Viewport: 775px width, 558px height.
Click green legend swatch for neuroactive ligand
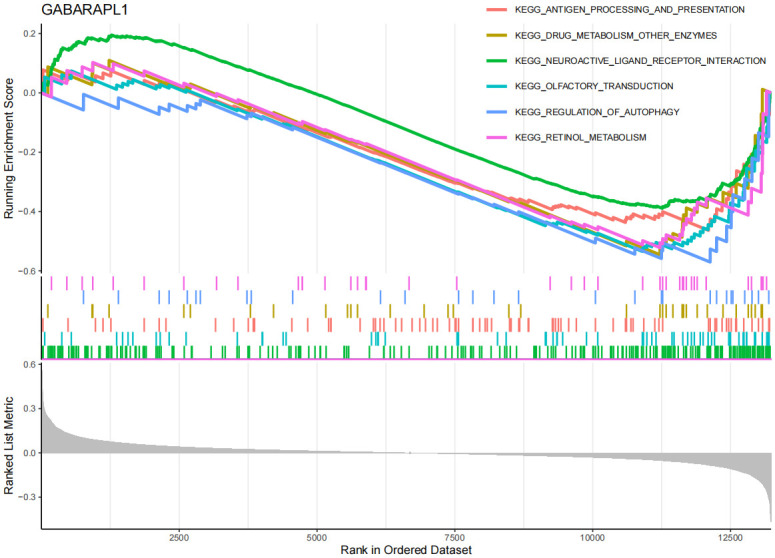[497, 61]
